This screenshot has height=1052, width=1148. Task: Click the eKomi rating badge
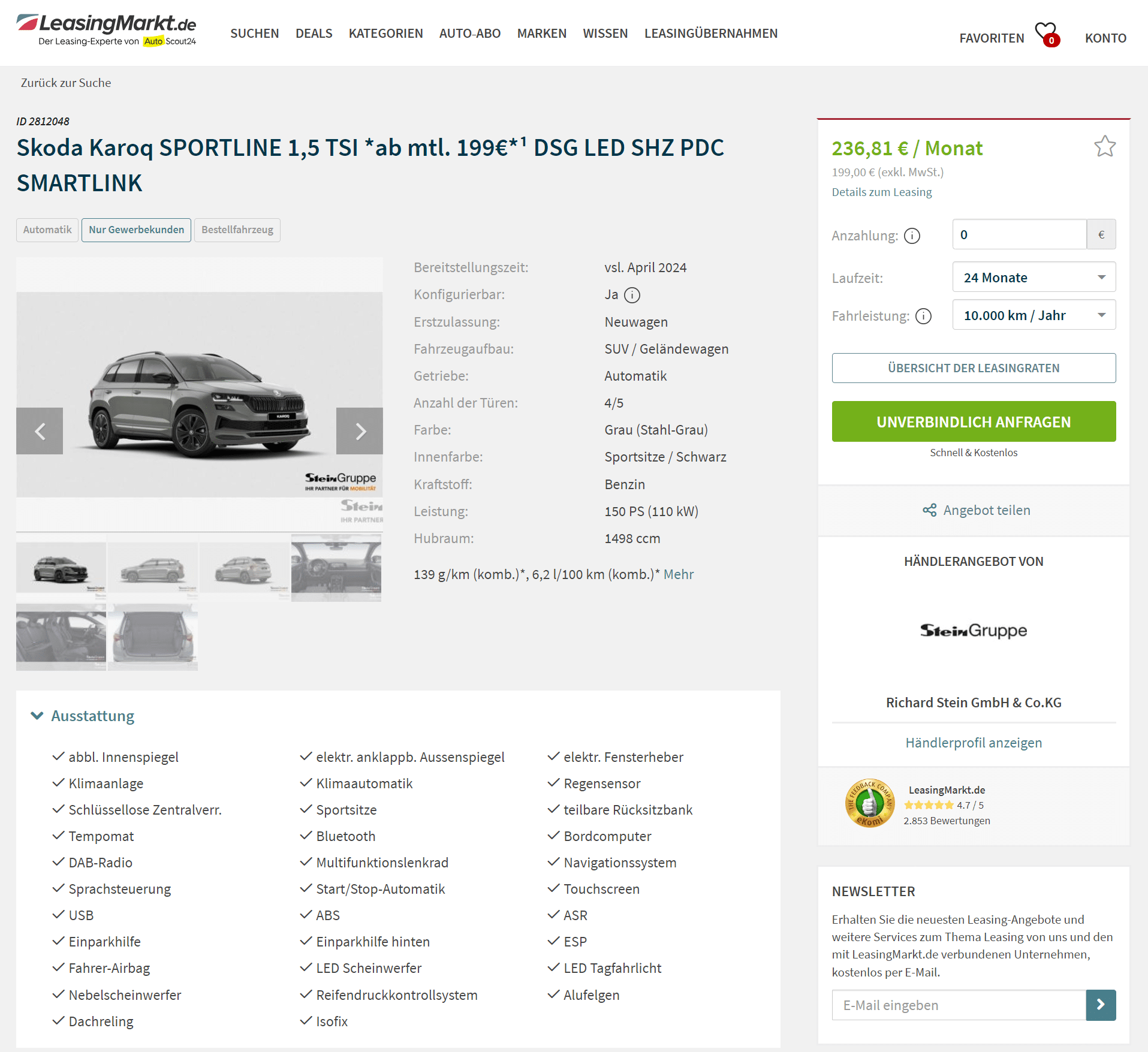coord(869,804)
